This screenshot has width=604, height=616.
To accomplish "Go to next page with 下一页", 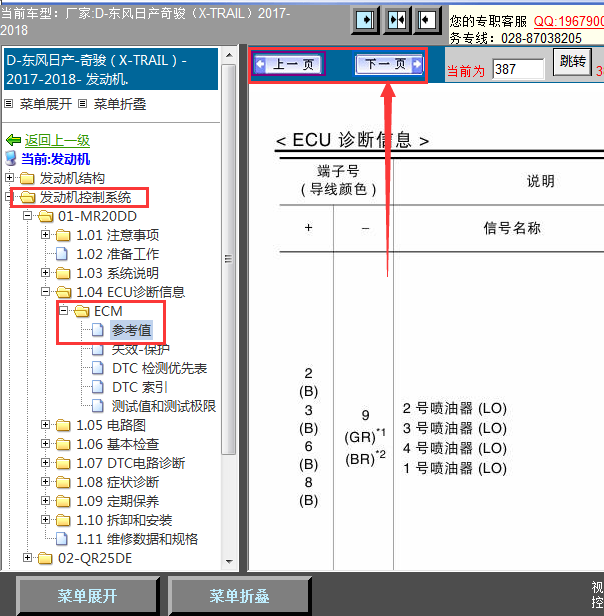I will (x=389, y=64).
